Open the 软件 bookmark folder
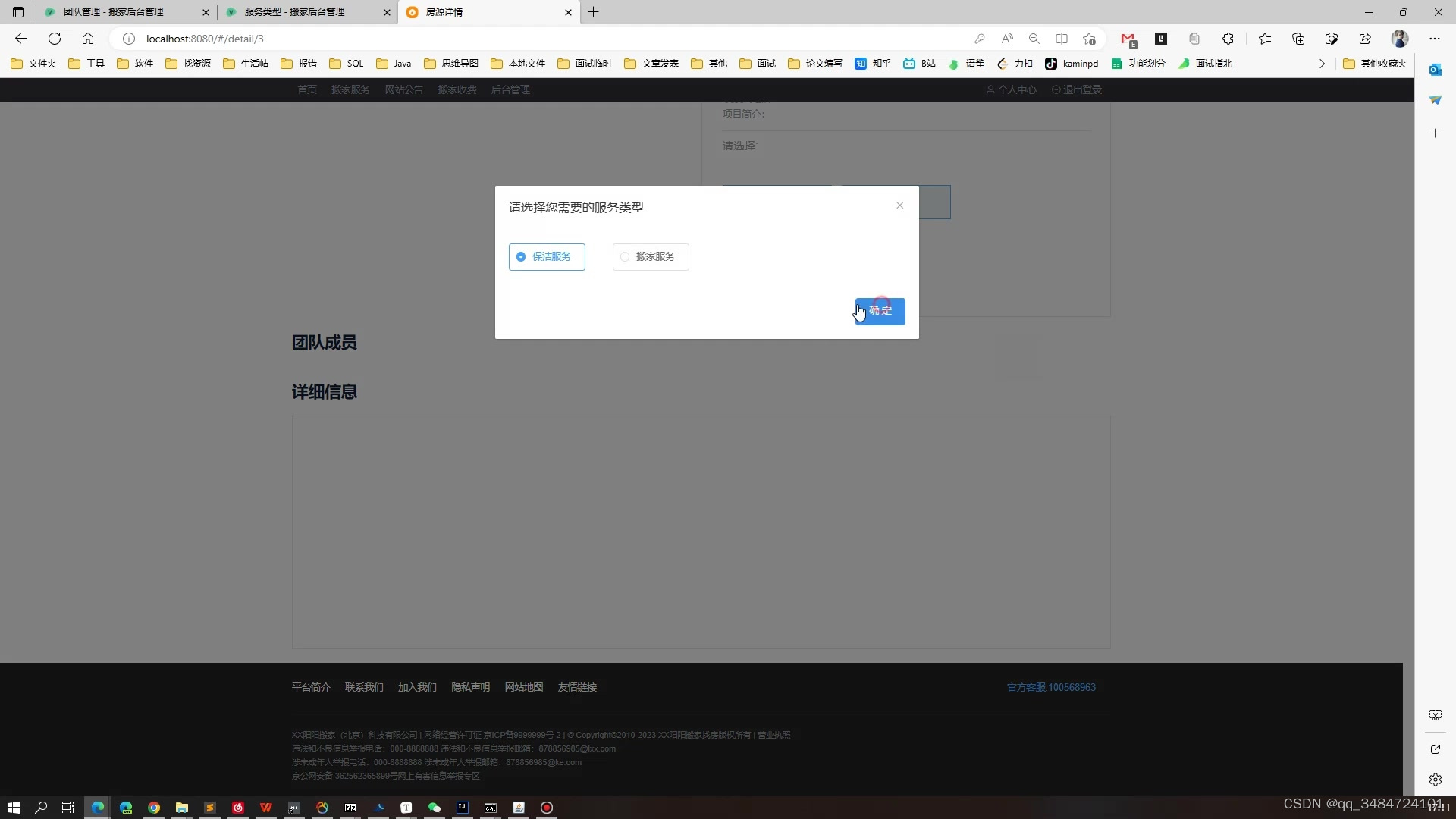 click(x=135, y=64)
